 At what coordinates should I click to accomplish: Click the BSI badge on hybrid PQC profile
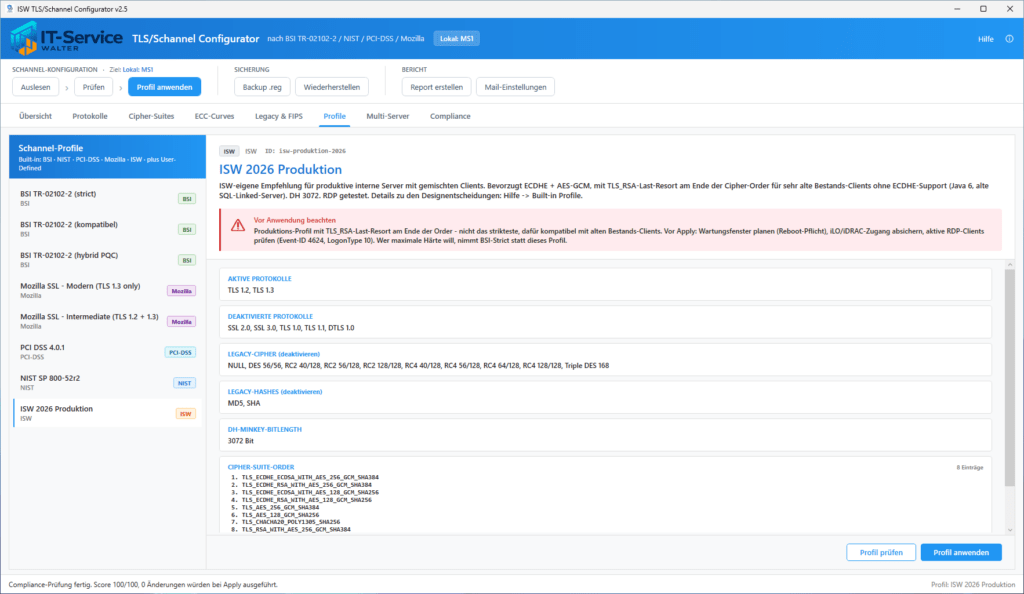coord(187,260)
